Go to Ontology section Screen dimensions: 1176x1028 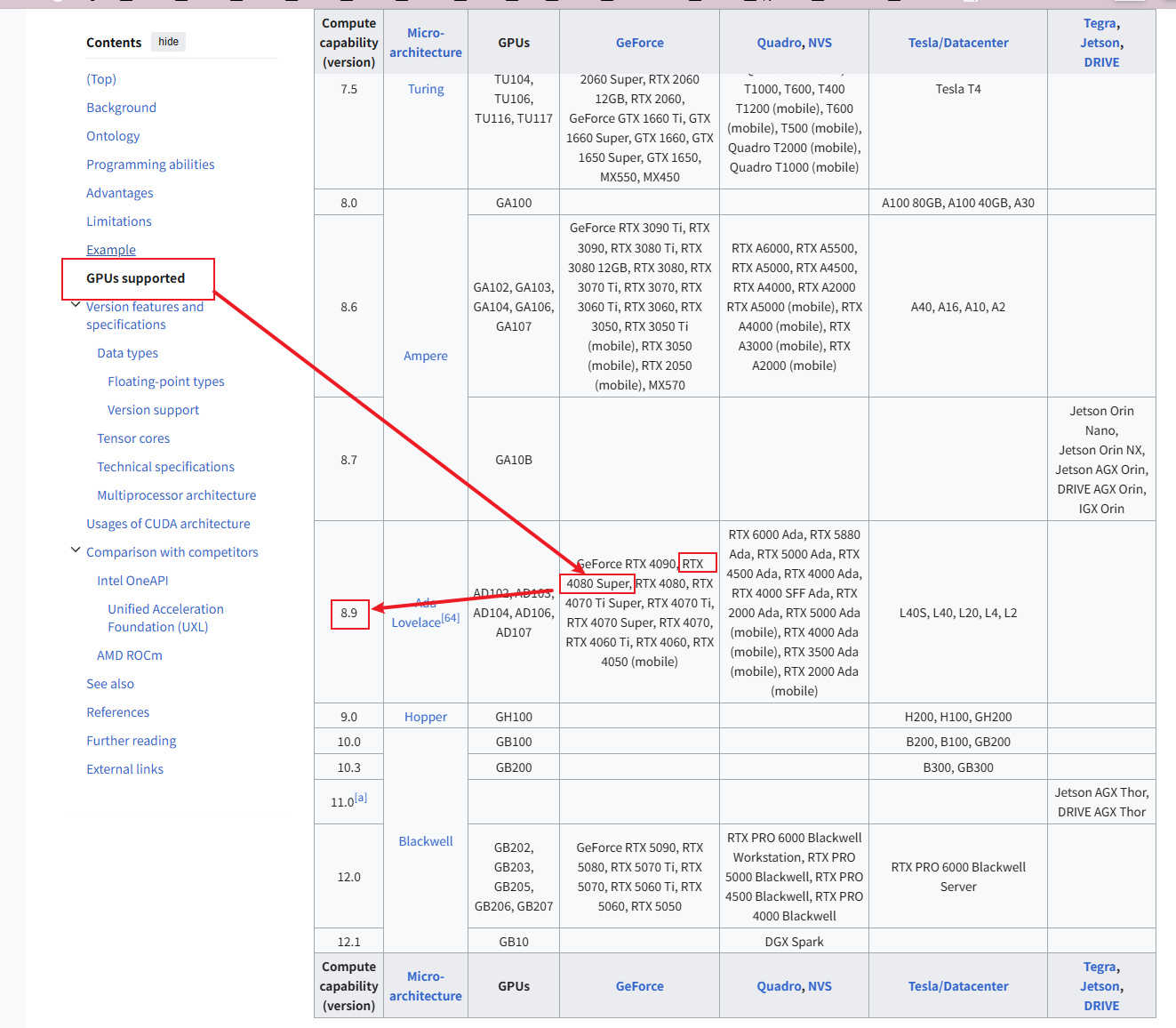coord(113,136)
